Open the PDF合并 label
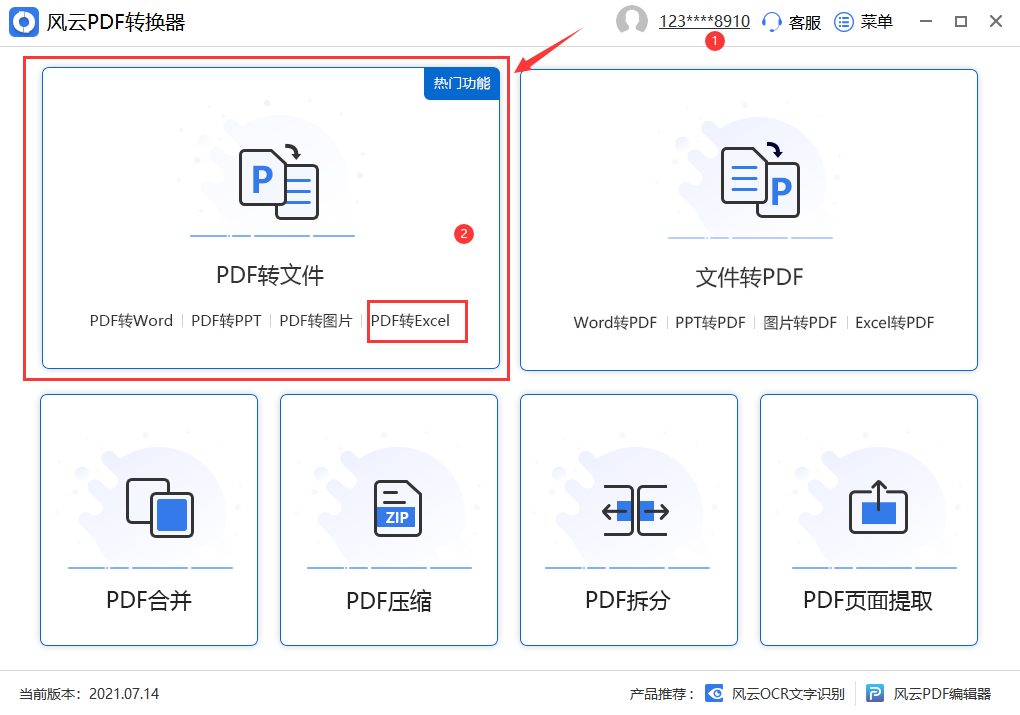The image size is (1020, 715). coord(149,600)
